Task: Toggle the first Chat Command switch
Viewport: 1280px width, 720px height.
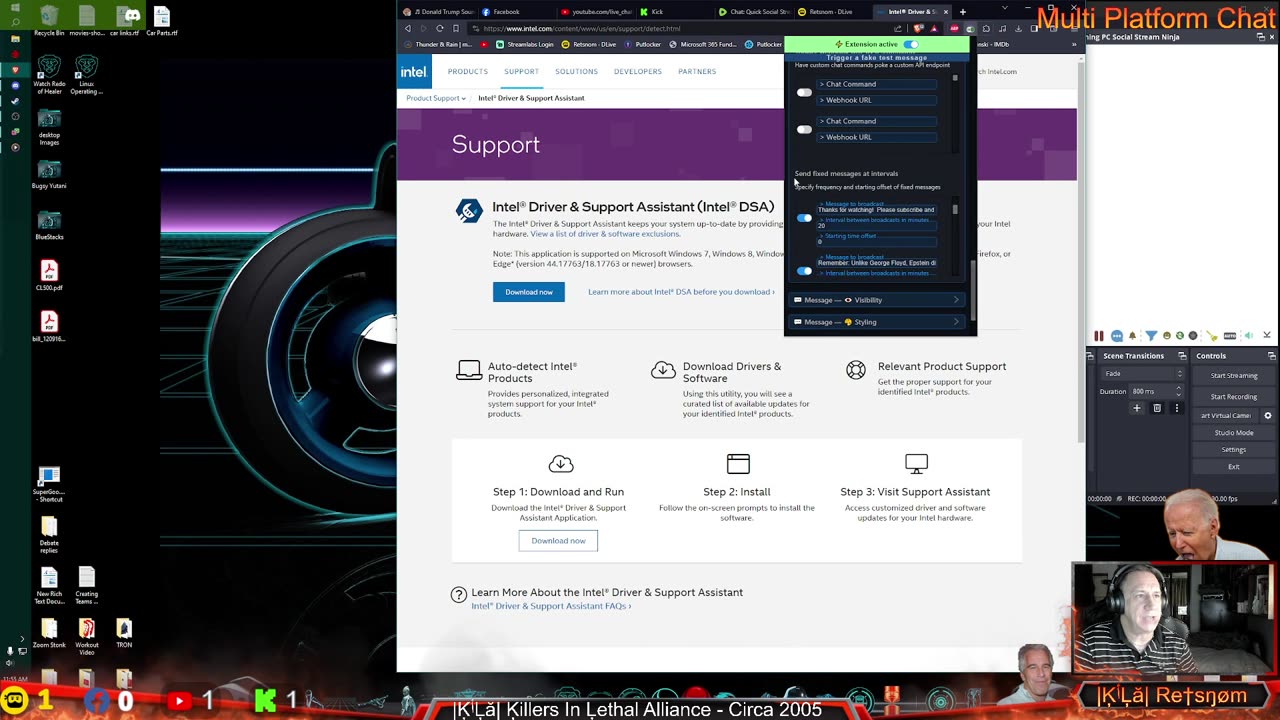Action: click(x=804, y=92)
